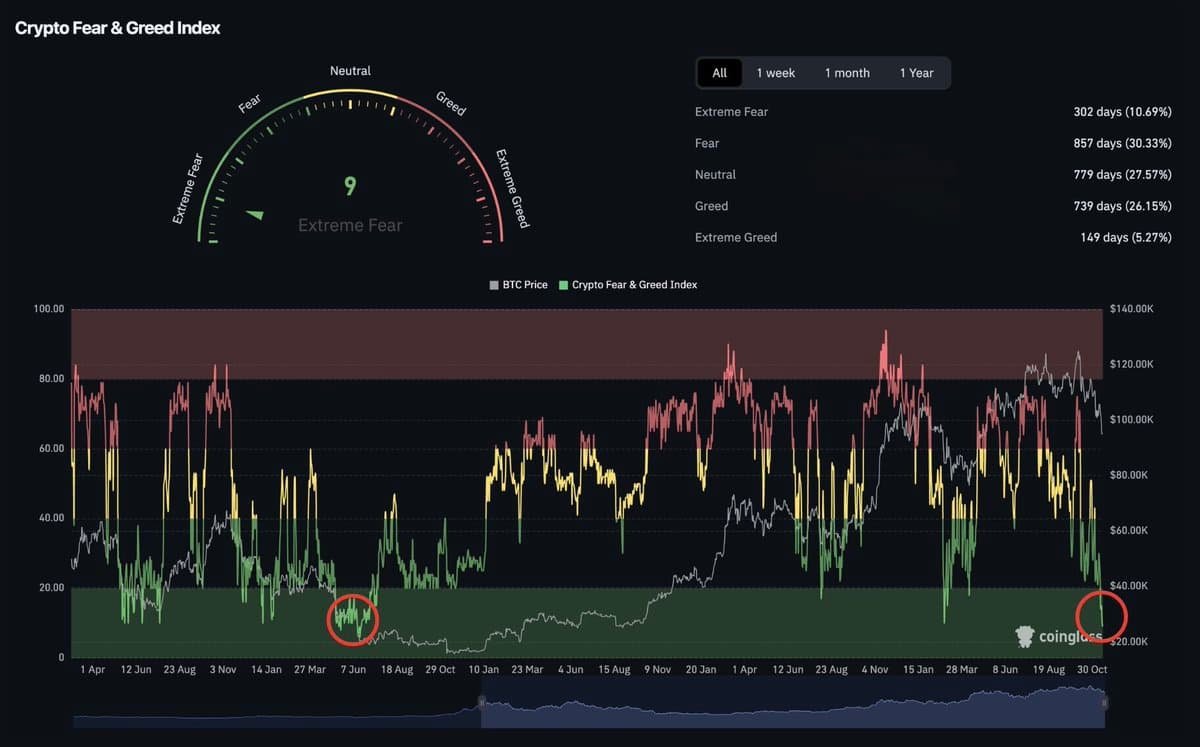Click the Fear row showing 857 days

coord(930,143)
